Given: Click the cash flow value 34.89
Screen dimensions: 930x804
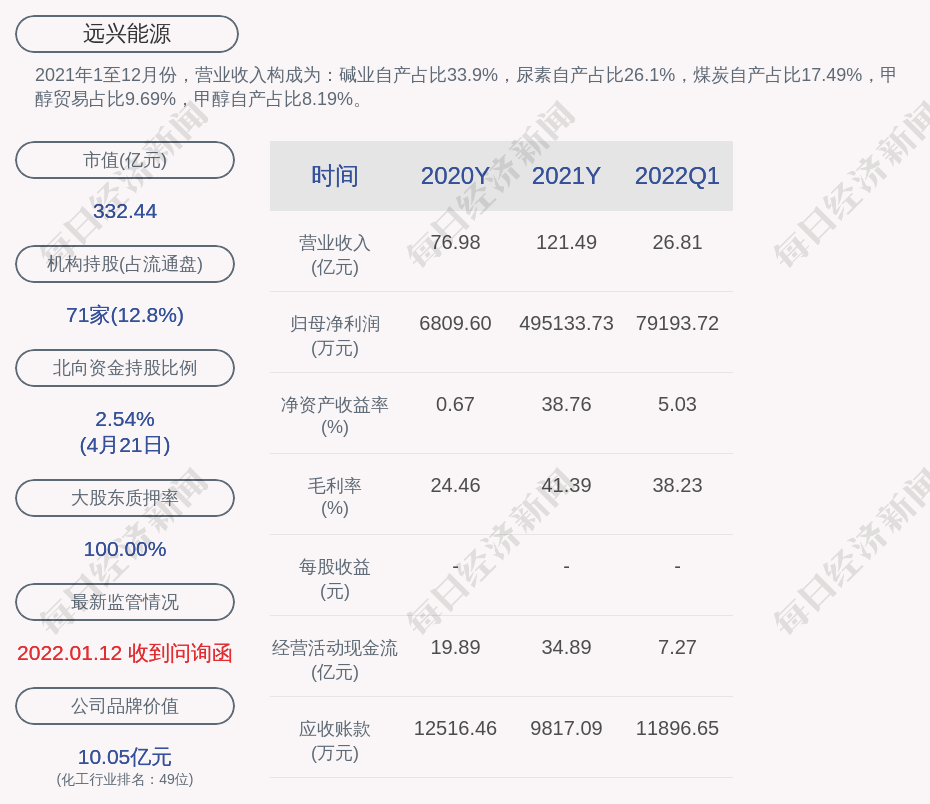Looking at the screenshot, I should pyautogui.click(x=566, y=647).
